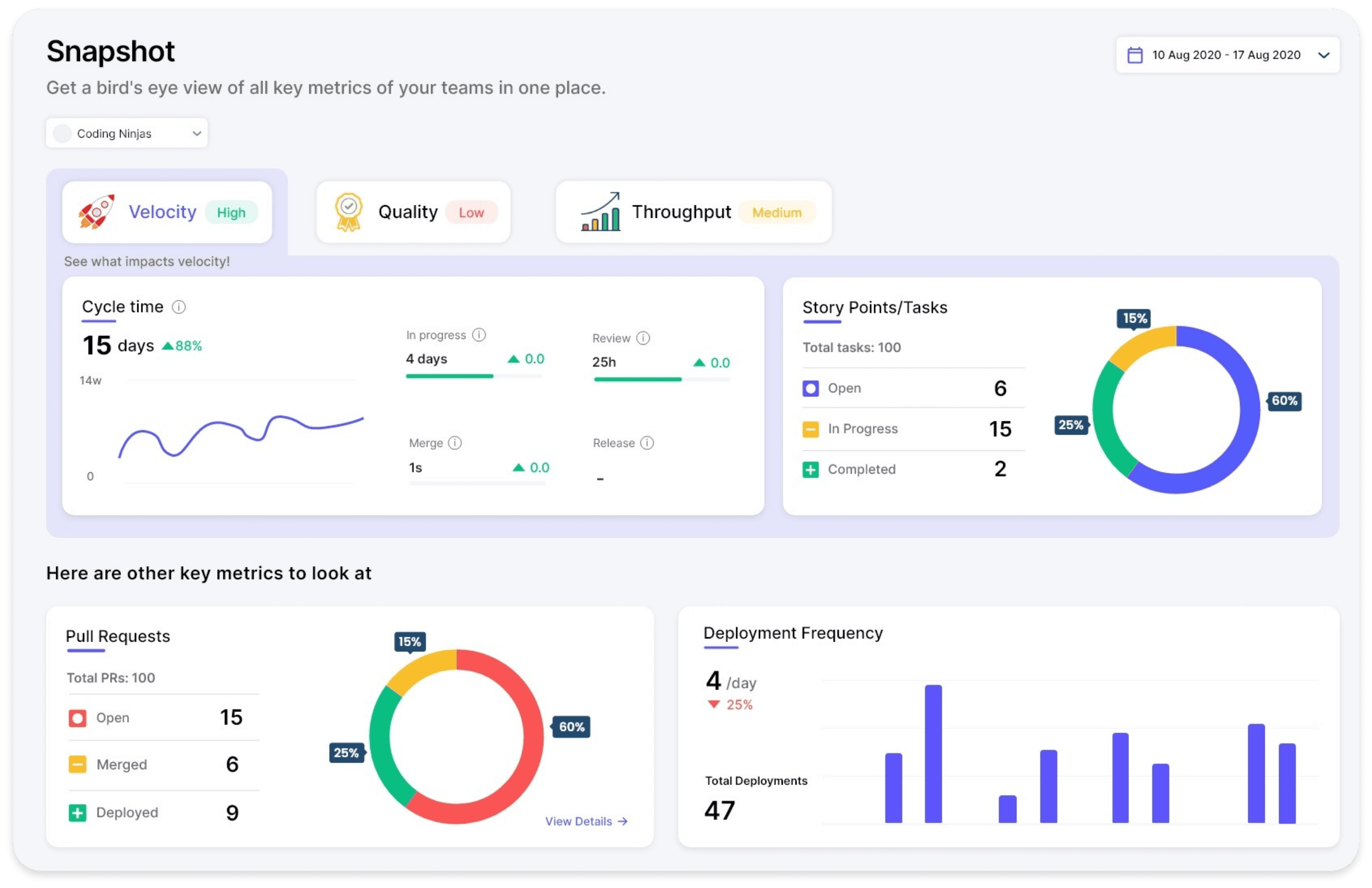Click the info icon beside Cycle time
The height and width of the screenshot is (888, 1372).
click(179, 307)
